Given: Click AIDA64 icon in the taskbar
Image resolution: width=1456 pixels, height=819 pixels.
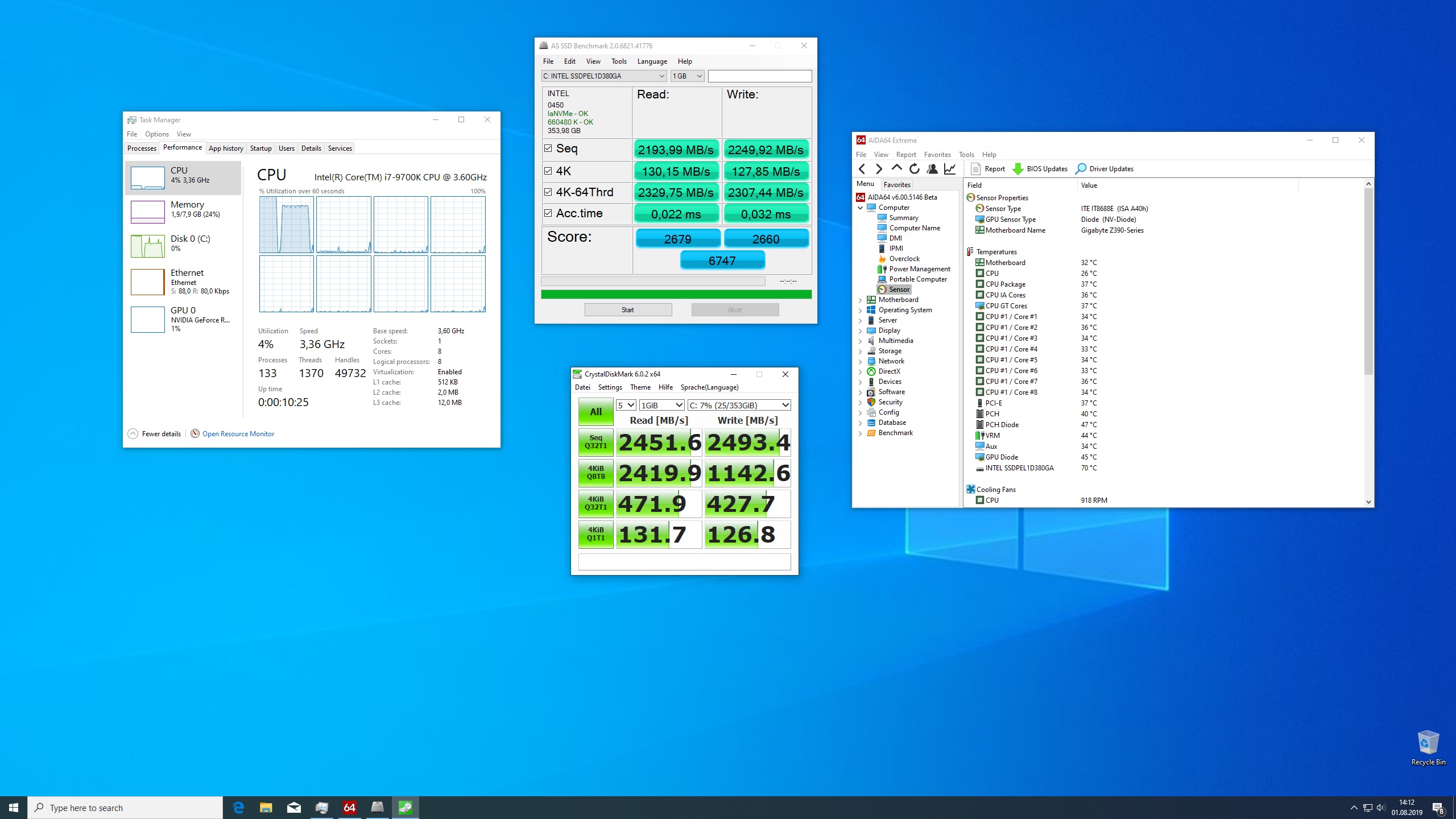Looking at the screenshot, I should [x=349, y=808].
